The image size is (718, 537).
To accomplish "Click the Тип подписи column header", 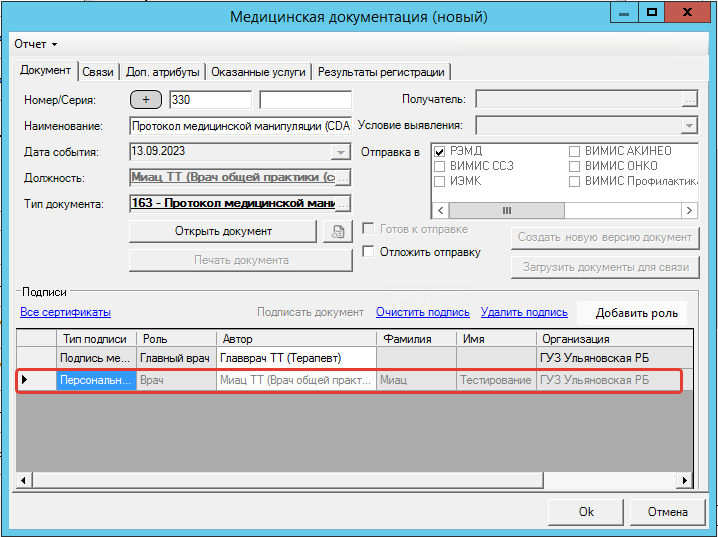I will coord(96,339).
